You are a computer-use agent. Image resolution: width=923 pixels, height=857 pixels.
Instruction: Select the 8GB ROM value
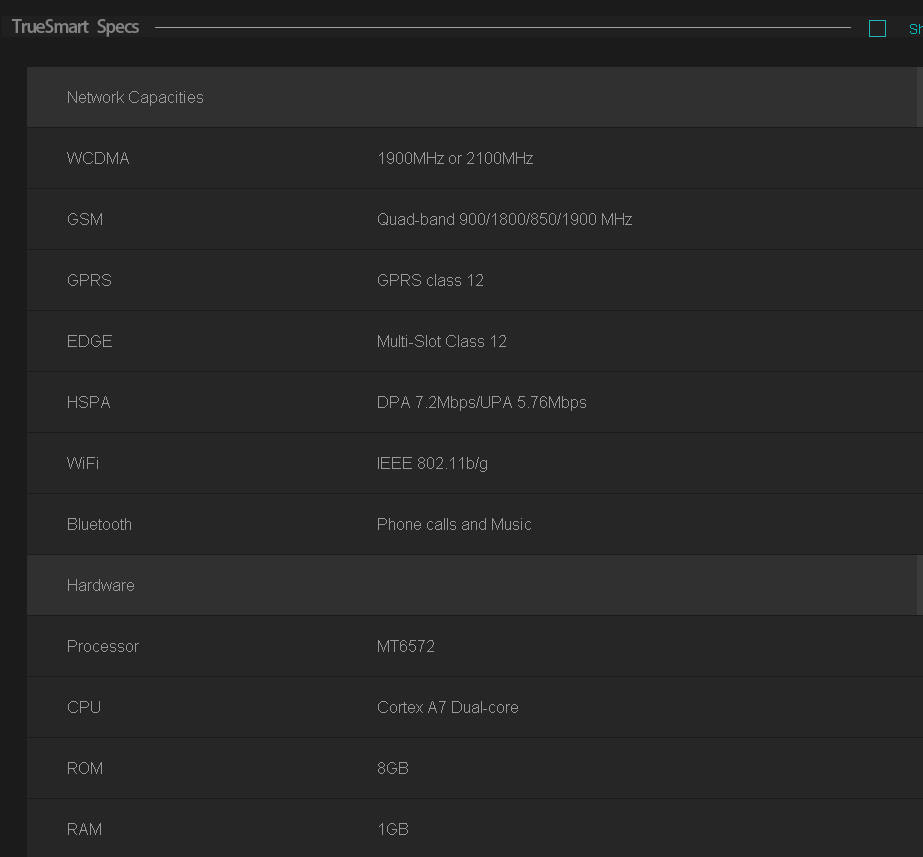392,768
